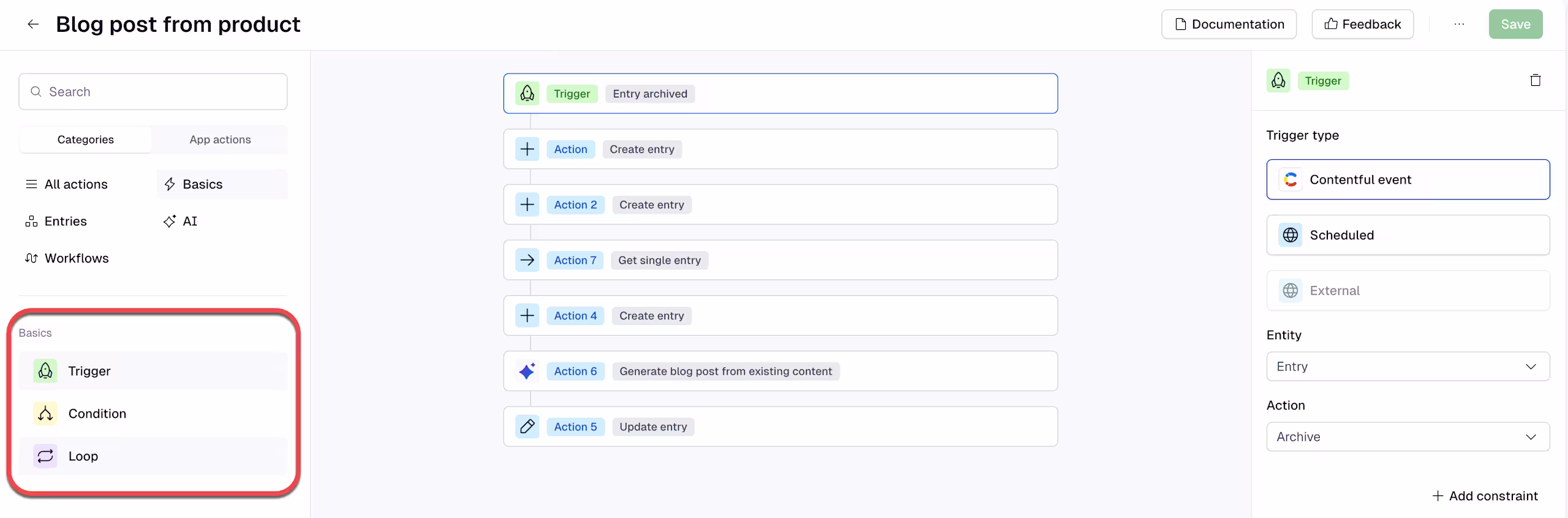Open the Entity dropdown showing Entry
Image resolution: width=1568 pixels, height=518 pixels.
[1408, 367]
